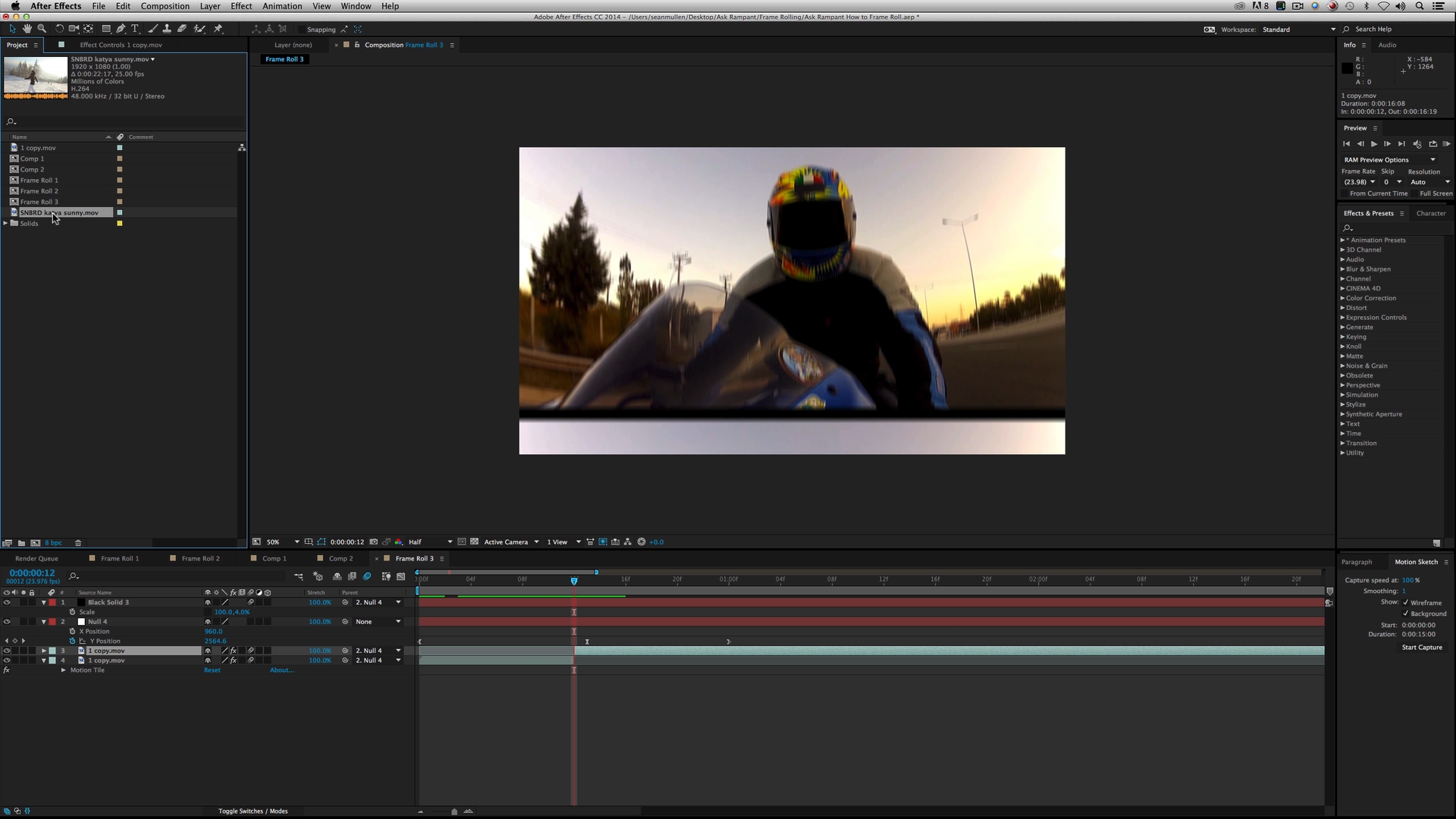Click Reset for Motion Tile effect
The image size is (1456, 819).
coord(212,670)
